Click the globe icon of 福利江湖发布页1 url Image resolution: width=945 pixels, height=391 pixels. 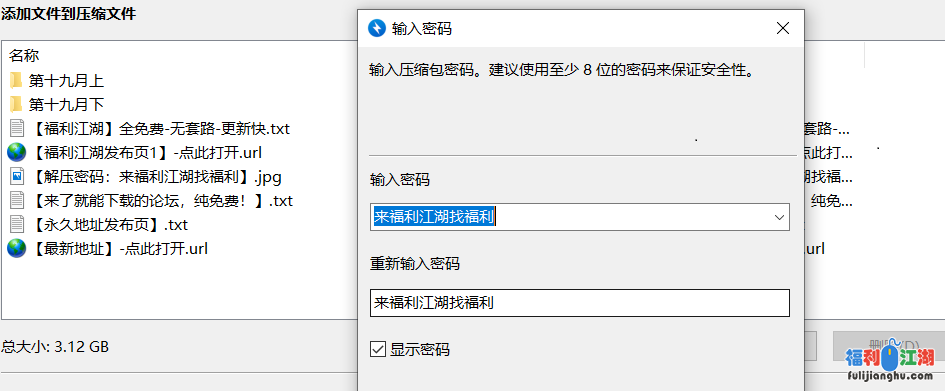pos(17,152)
